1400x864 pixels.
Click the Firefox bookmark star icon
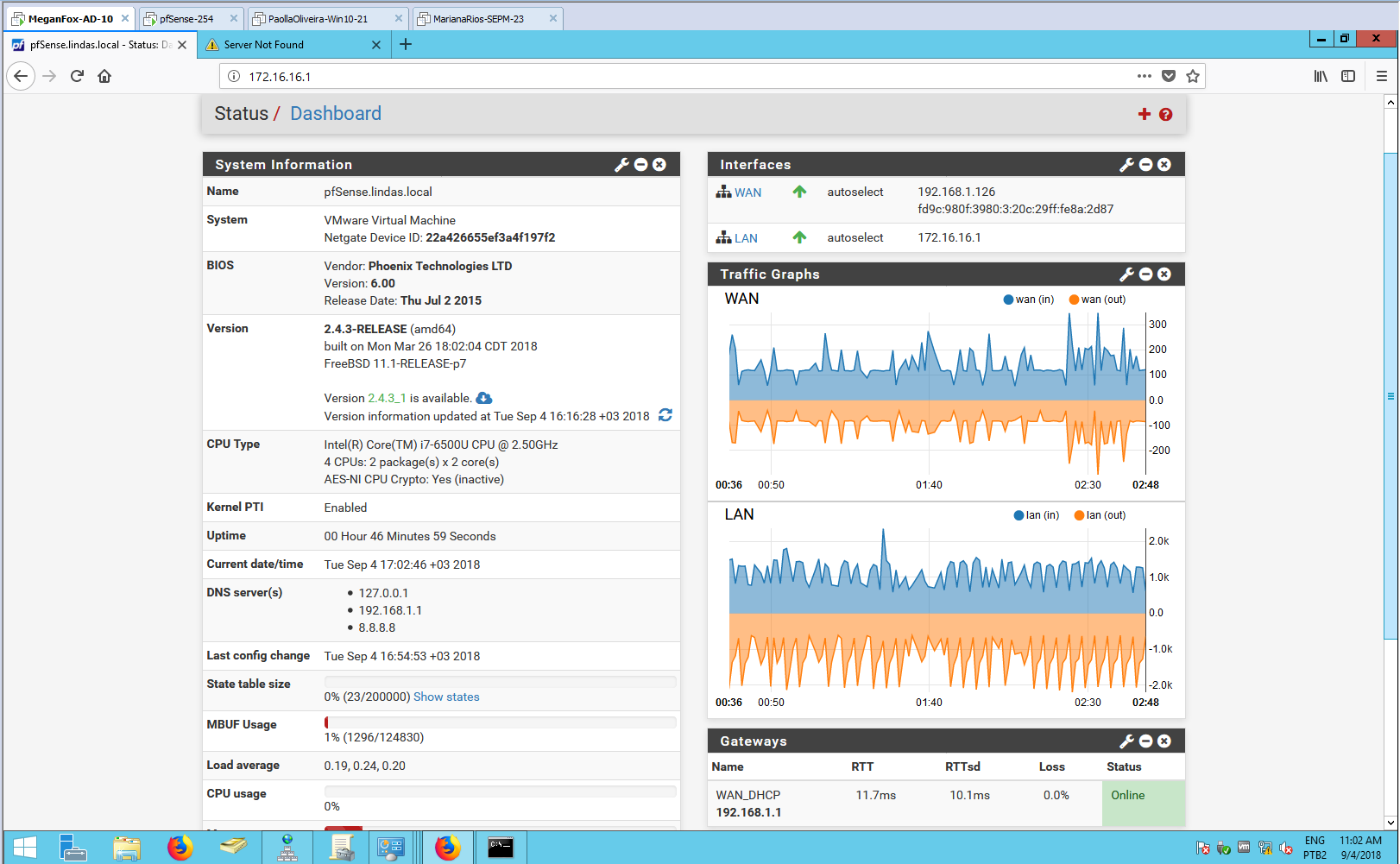1193,76
